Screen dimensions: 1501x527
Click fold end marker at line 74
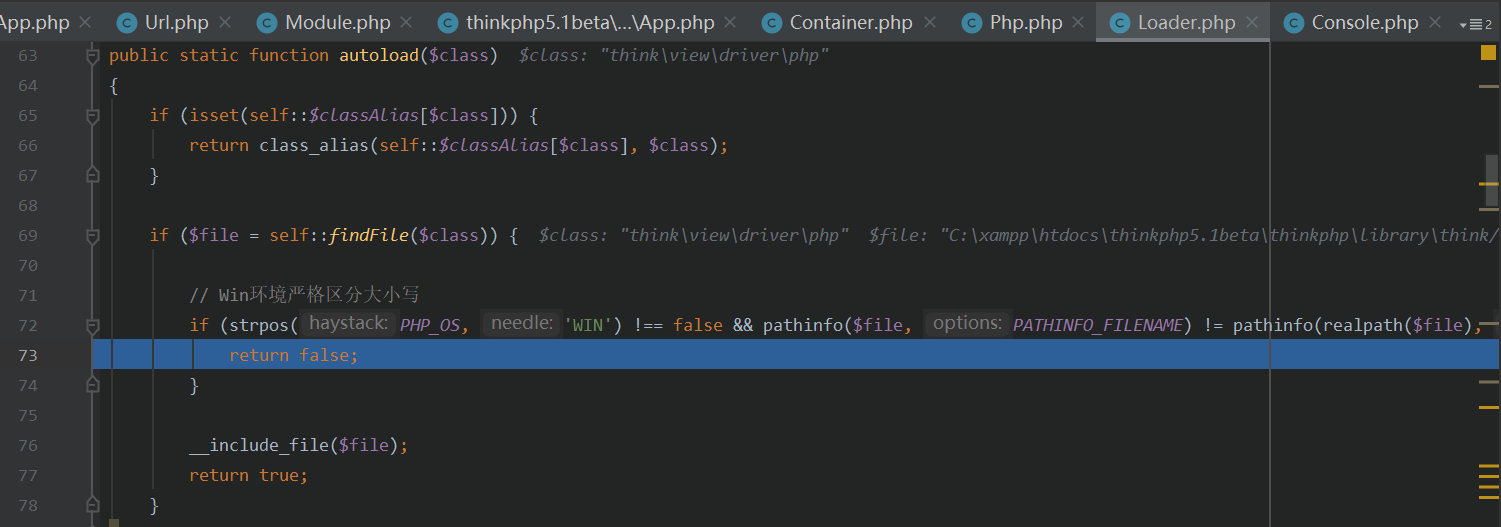93,386
